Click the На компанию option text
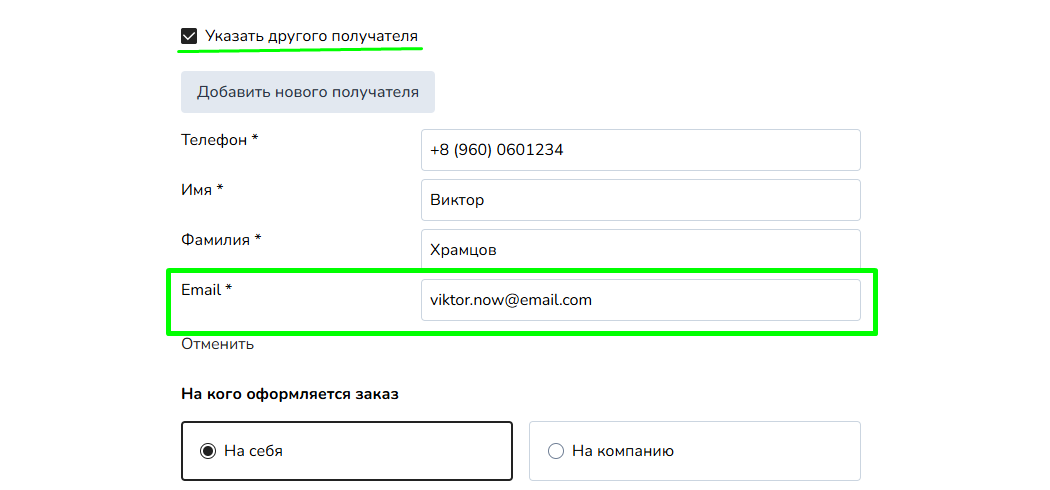This screenshot has height=490, width=1050. click(622, 451)
